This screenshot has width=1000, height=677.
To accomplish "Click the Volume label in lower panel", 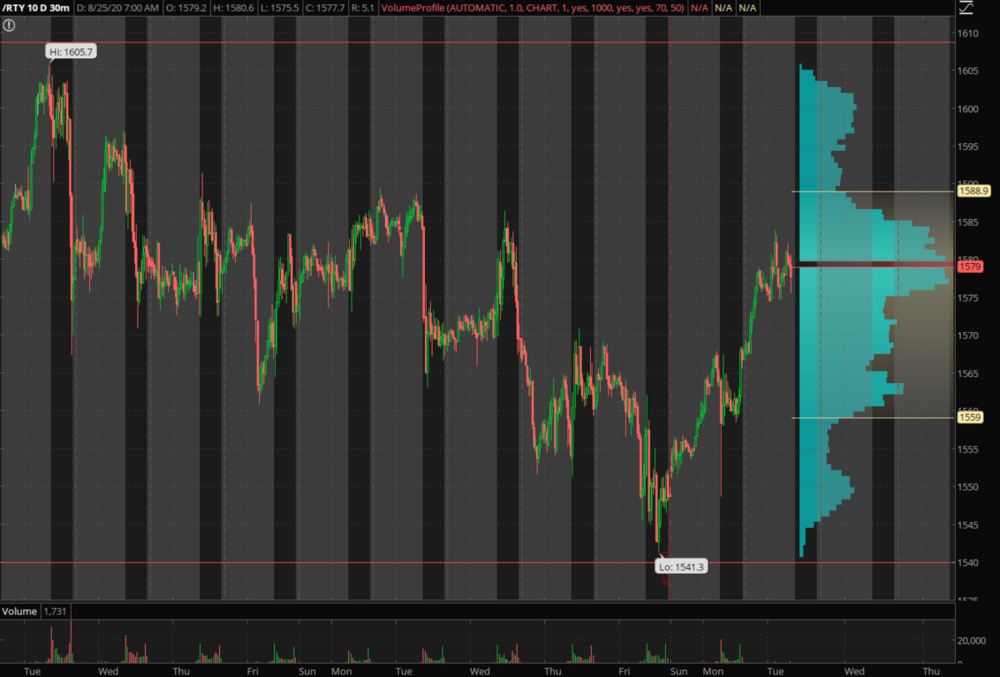I will click(20, 610).
